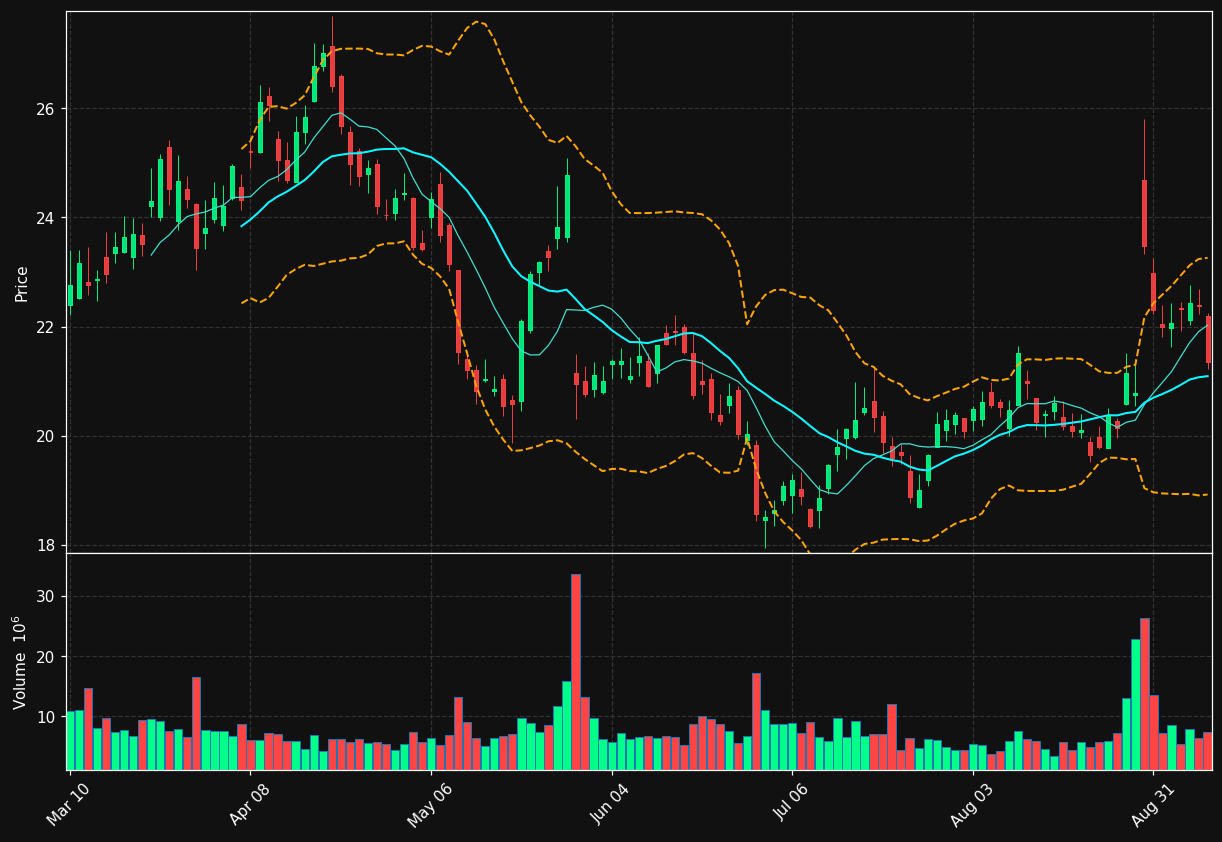Image resolution: width=1222 pixels, height=842 pixels.
Task: Click the May 06 date label
Action: click(x=429, y=803)
